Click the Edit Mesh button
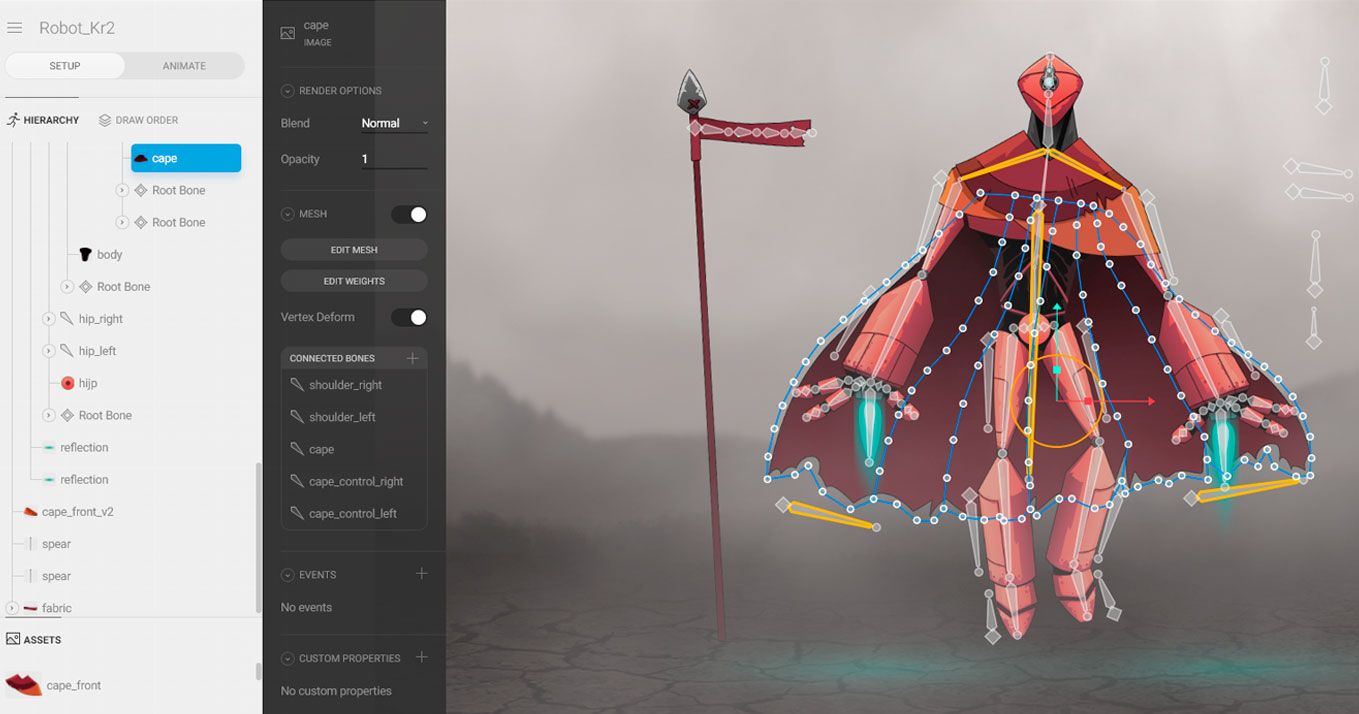1359x714 pixels. click(x=354, y=249)
